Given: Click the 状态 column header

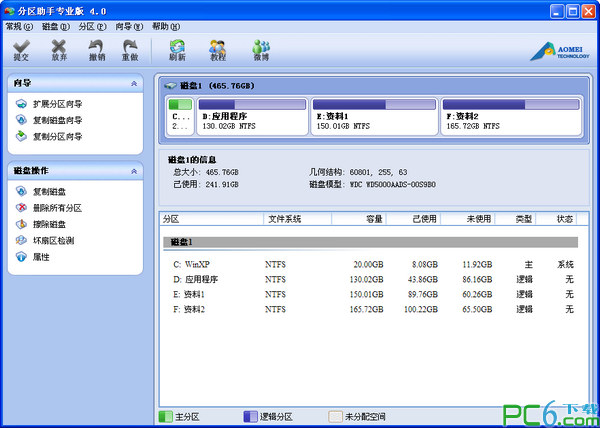Looking at the screenshot, I should [556, 219].
